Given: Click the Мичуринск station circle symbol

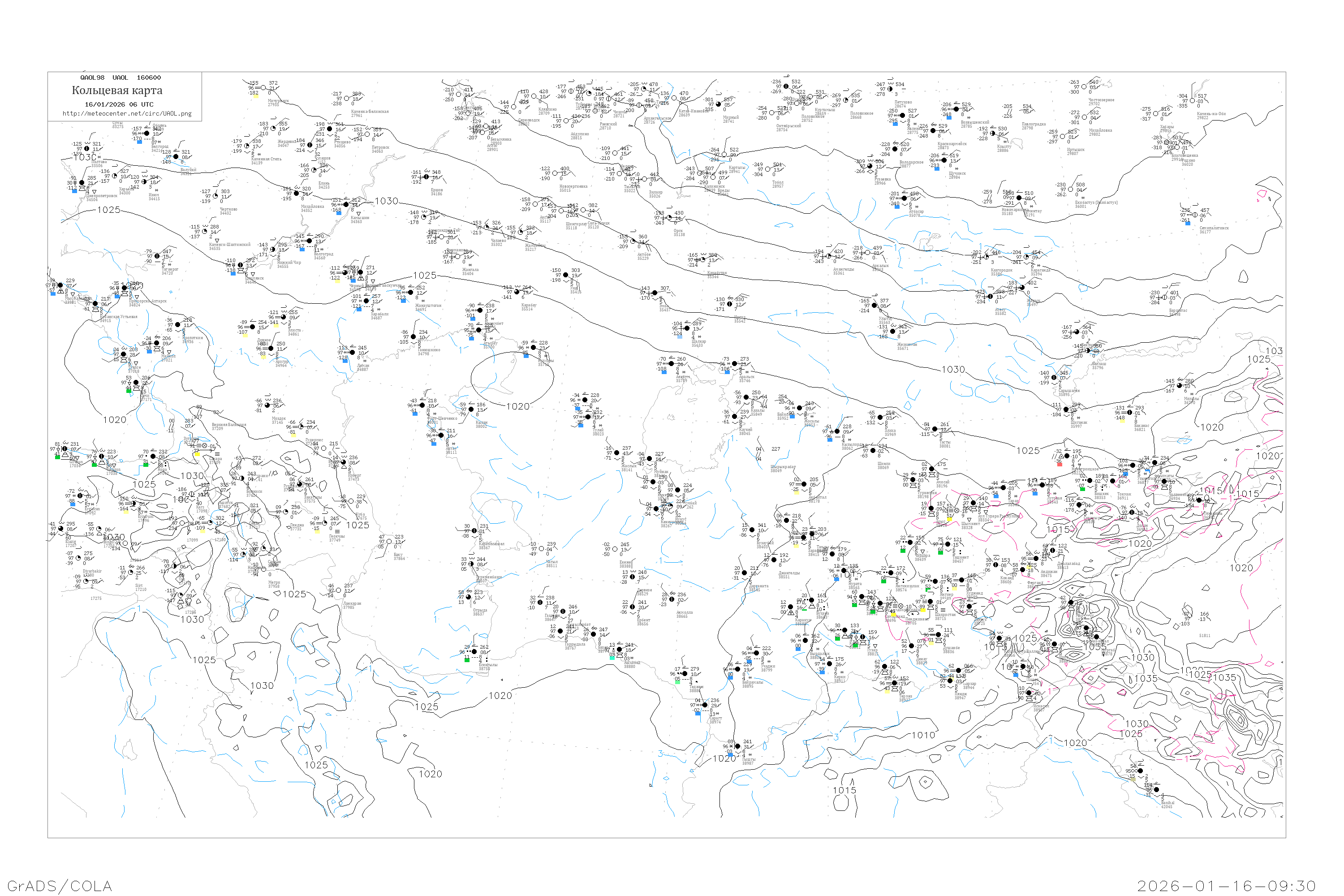Looking at the screenshot, I should (263, 88).
